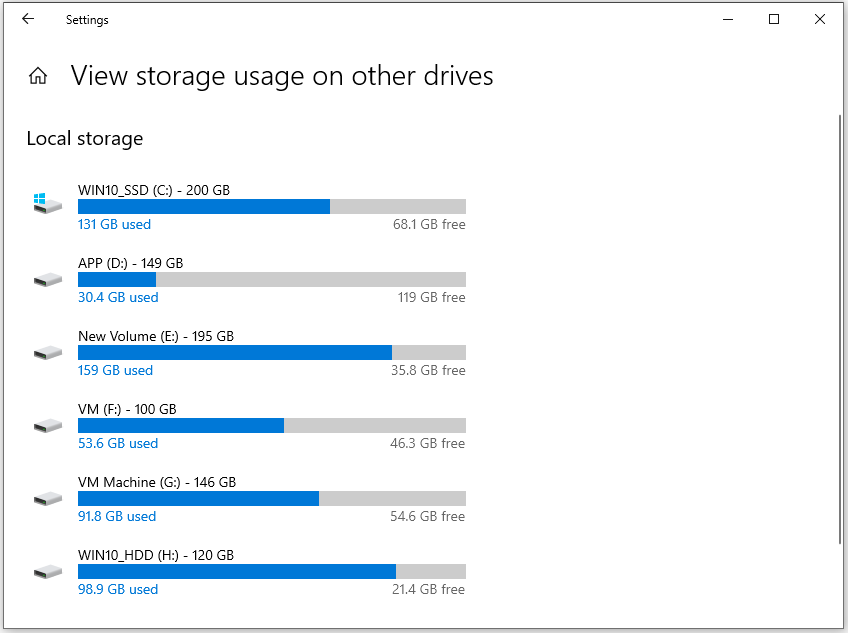Open storage details via 131 GB used link
Viewport: 848px width, 633px height.
pos(114,224)
